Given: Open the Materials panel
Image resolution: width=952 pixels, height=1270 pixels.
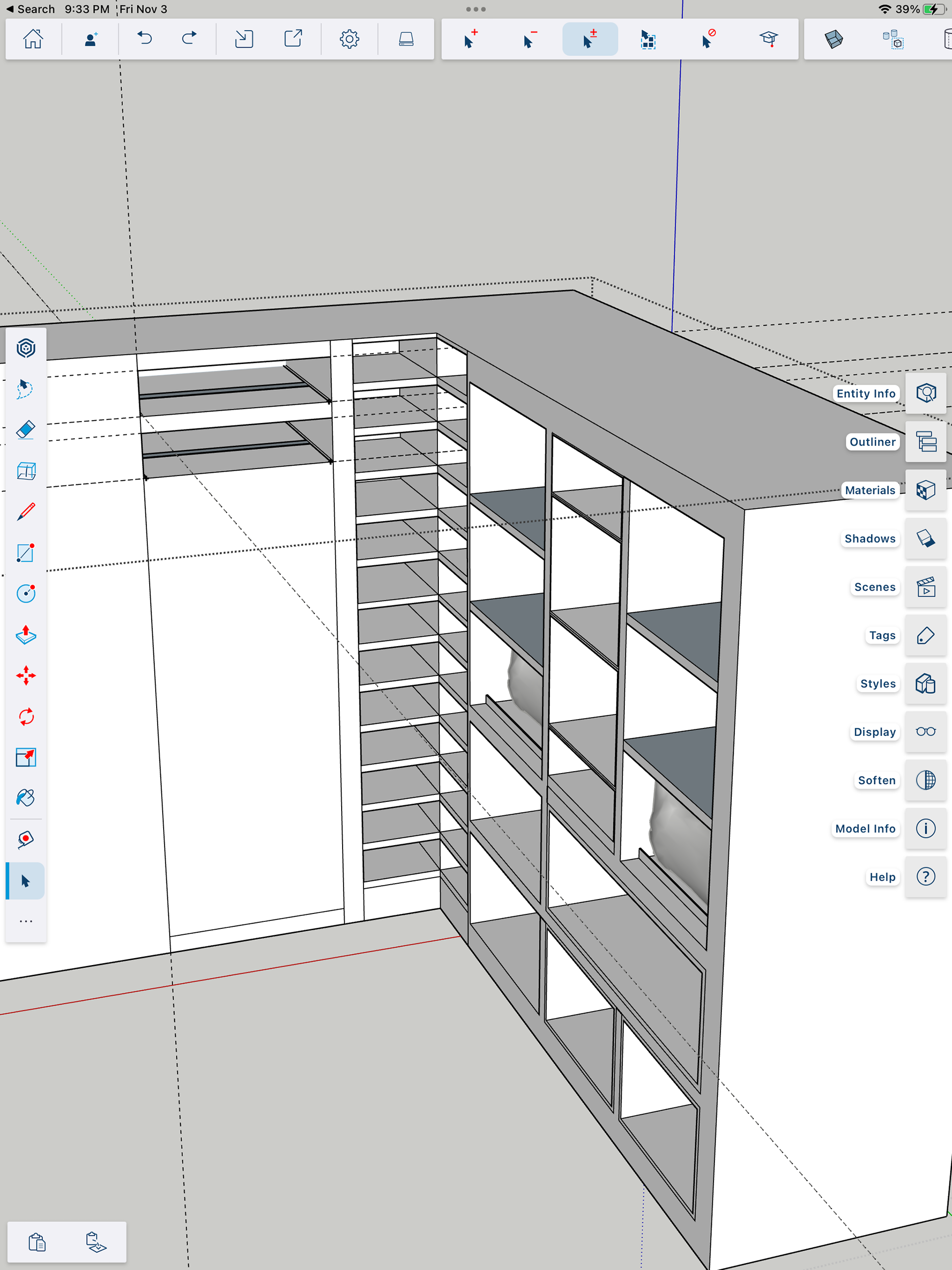Looking at the screenshot, I should click(x=925, y=490).
